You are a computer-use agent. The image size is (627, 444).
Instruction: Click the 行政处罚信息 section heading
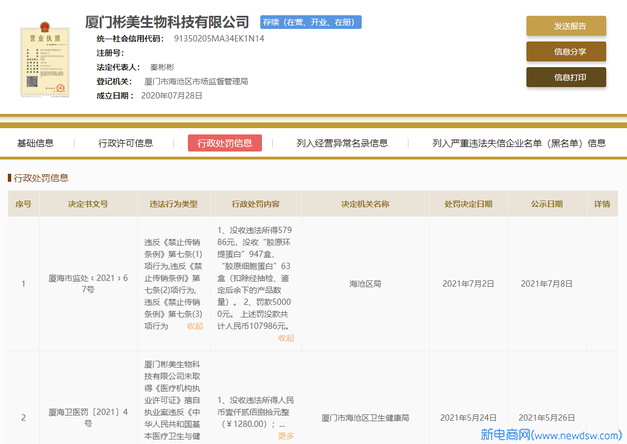[41, 178]
